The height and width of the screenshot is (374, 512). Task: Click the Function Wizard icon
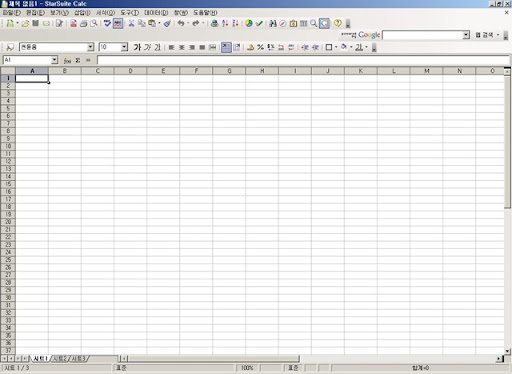(x=67, y=60)
